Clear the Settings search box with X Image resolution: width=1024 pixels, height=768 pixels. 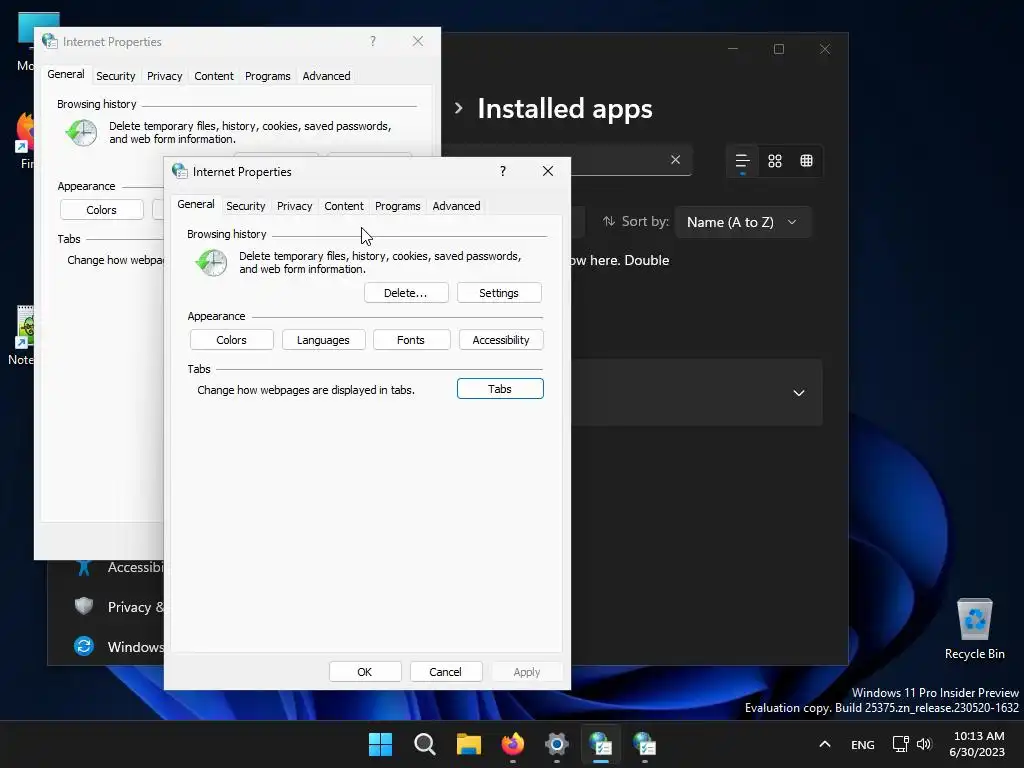(675, 159)
